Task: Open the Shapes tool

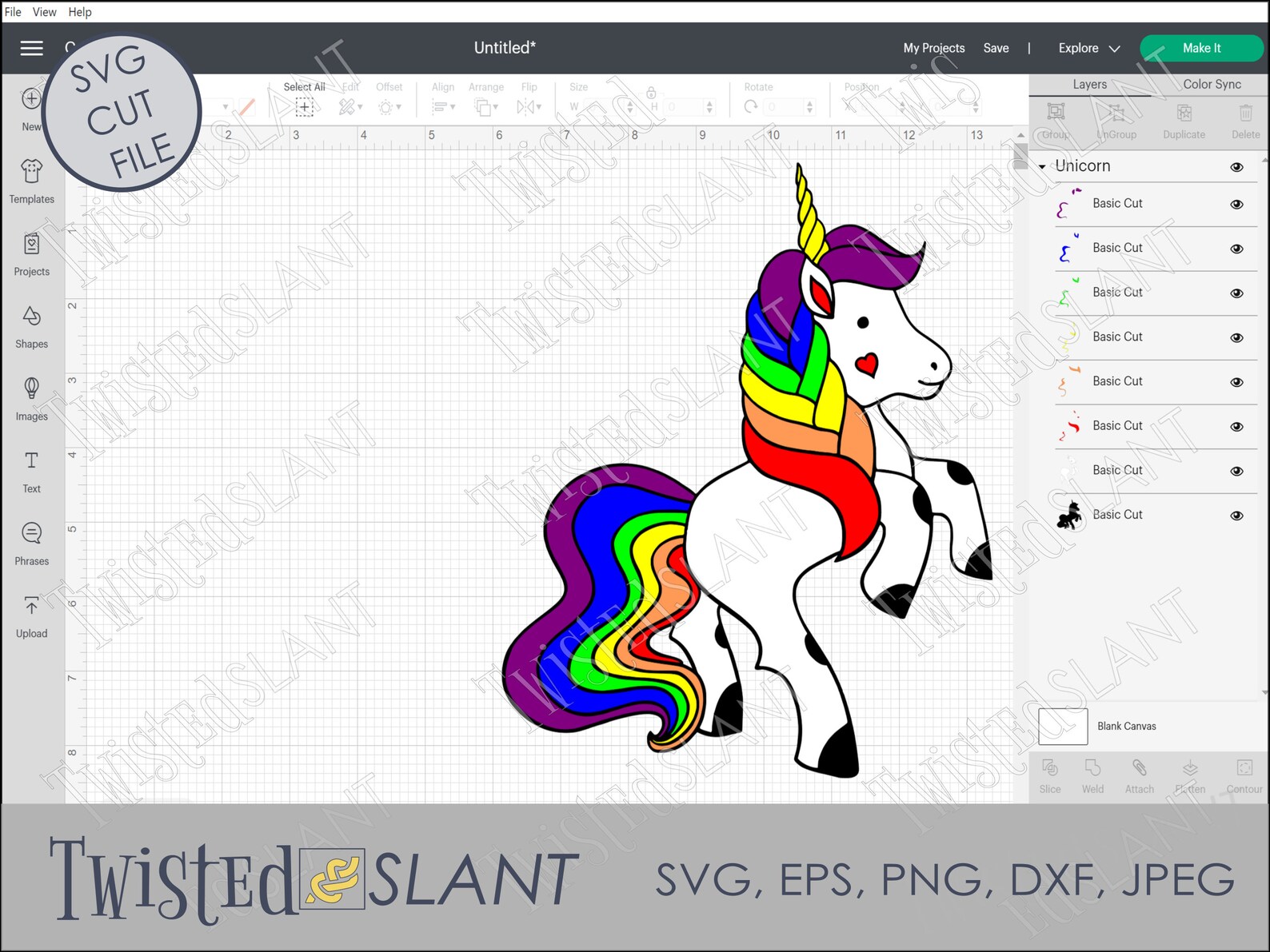Action: (x=31, y=328)
